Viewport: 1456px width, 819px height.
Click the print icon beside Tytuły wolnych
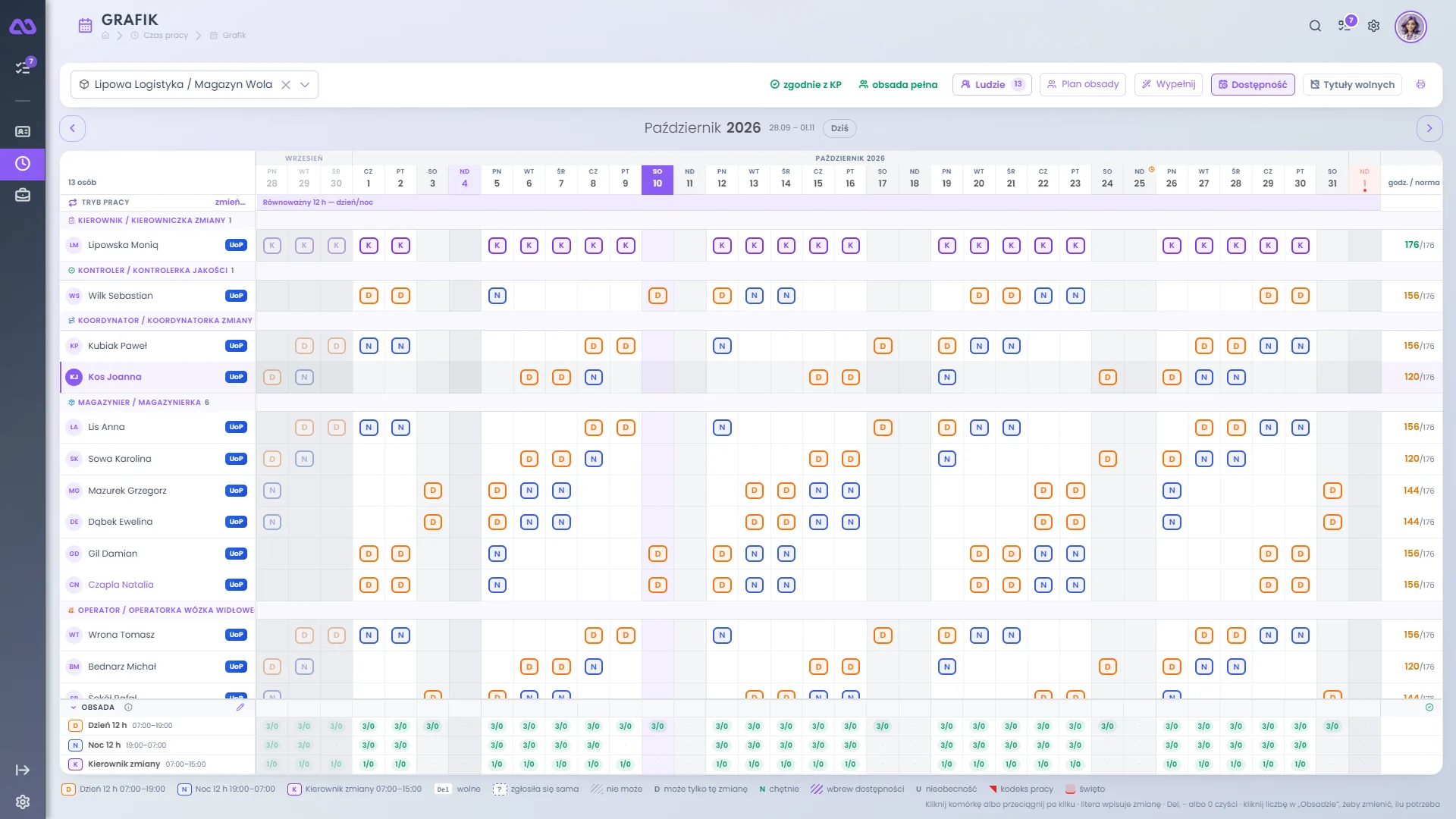click(1420, 84)
